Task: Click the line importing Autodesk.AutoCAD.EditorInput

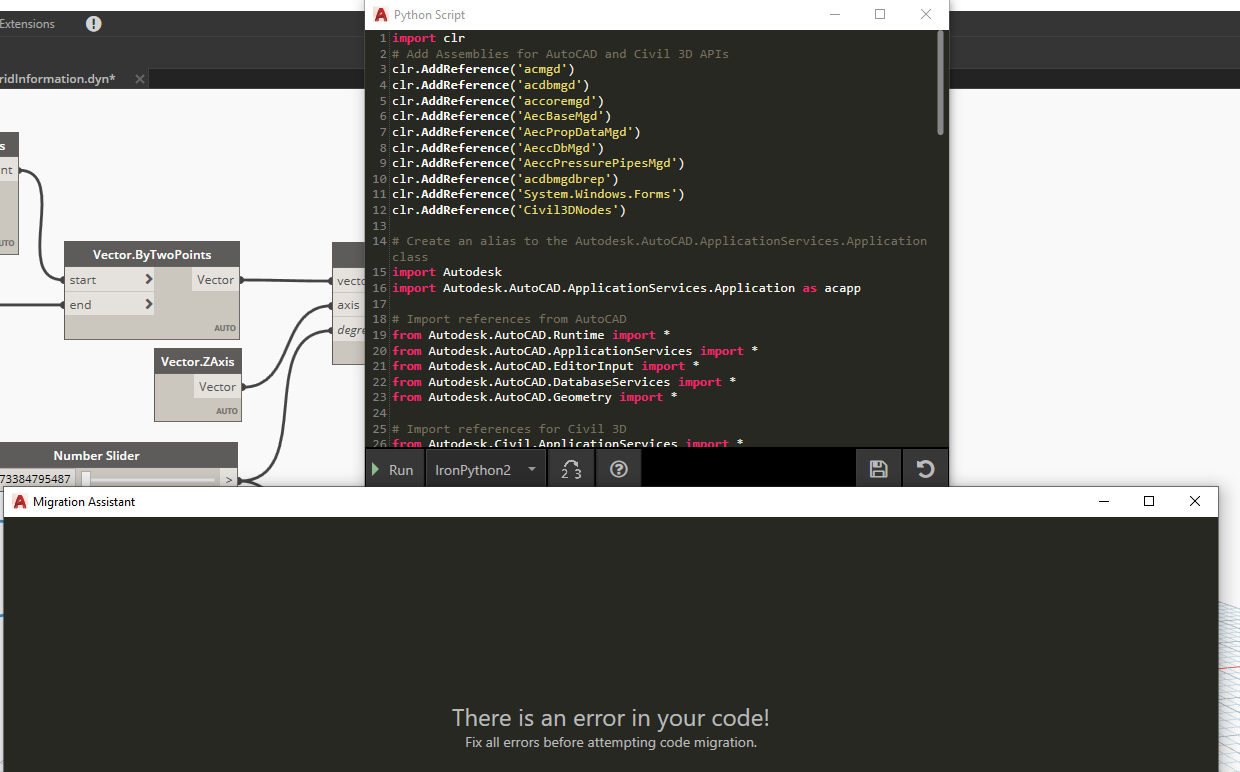Action: (545, 366)
